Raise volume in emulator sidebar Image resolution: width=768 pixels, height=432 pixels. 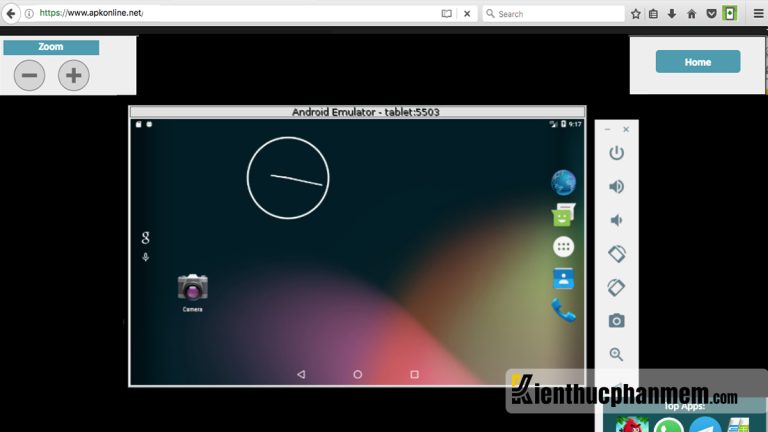click(616, 187)
